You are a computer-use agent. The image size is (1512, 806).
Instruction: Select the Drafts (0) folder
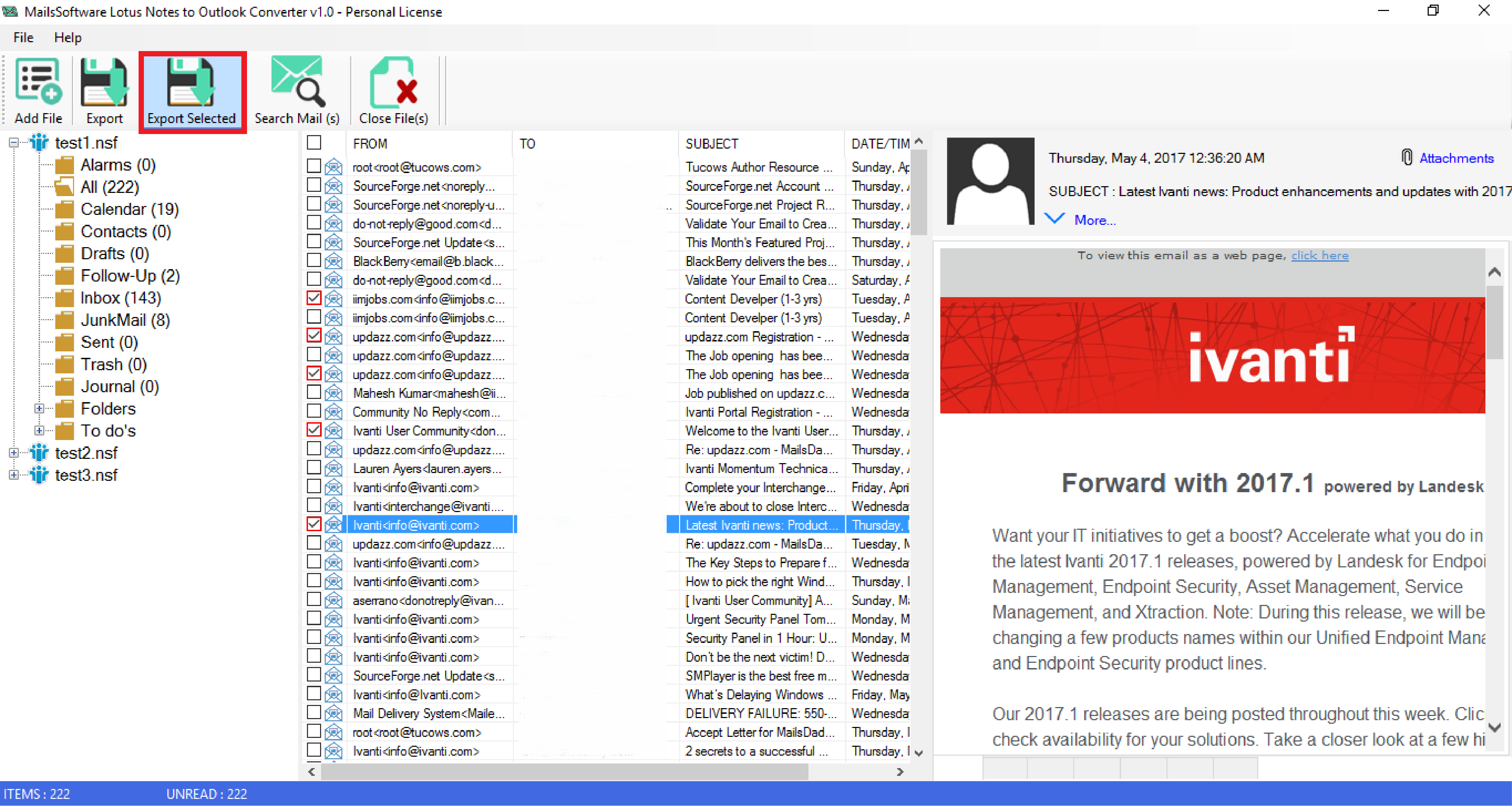(114, 254)
